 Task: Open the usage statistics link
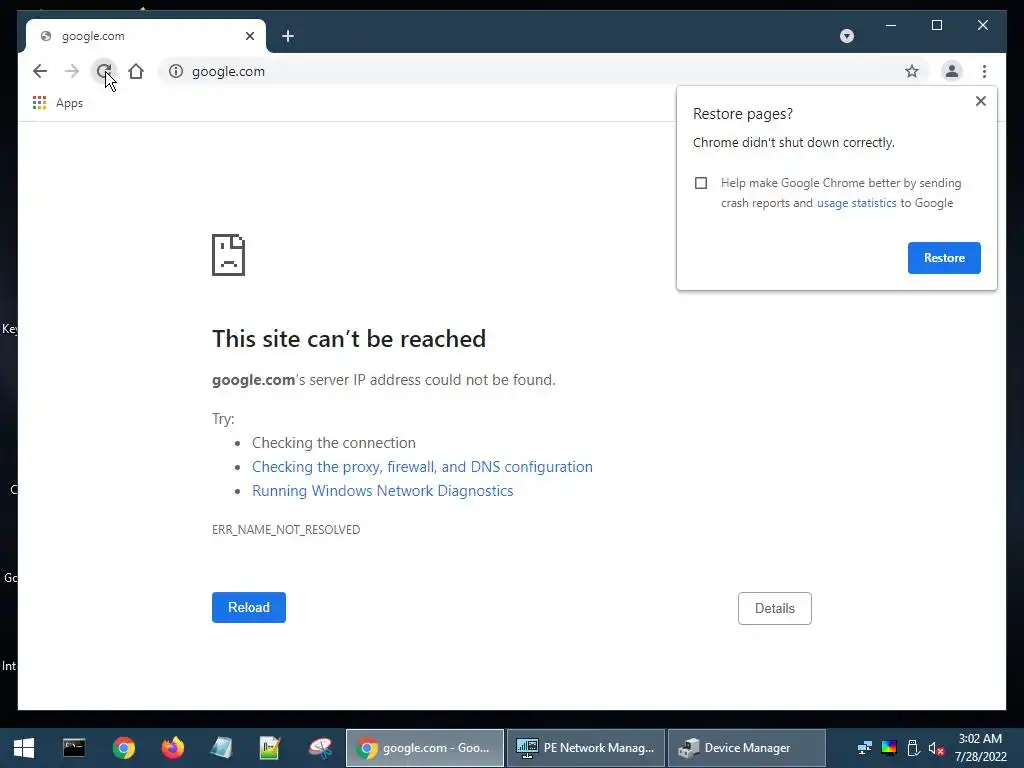[856, 203]
